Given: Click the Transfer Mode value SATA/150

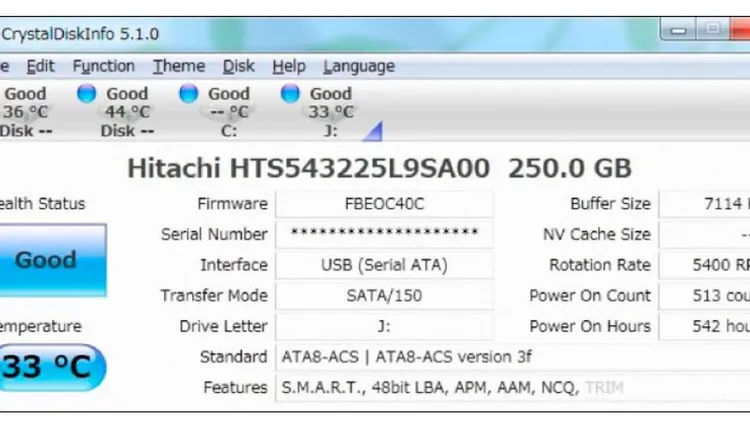Looking at the screenshot, I should pos(385,296).
